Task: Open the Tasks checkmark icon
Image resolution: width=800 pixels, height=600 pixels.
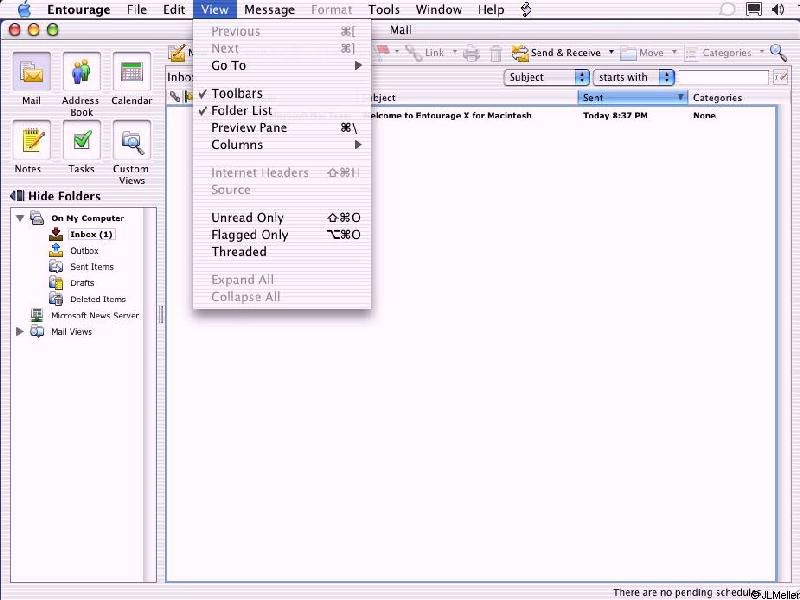Action: point(81,141)
